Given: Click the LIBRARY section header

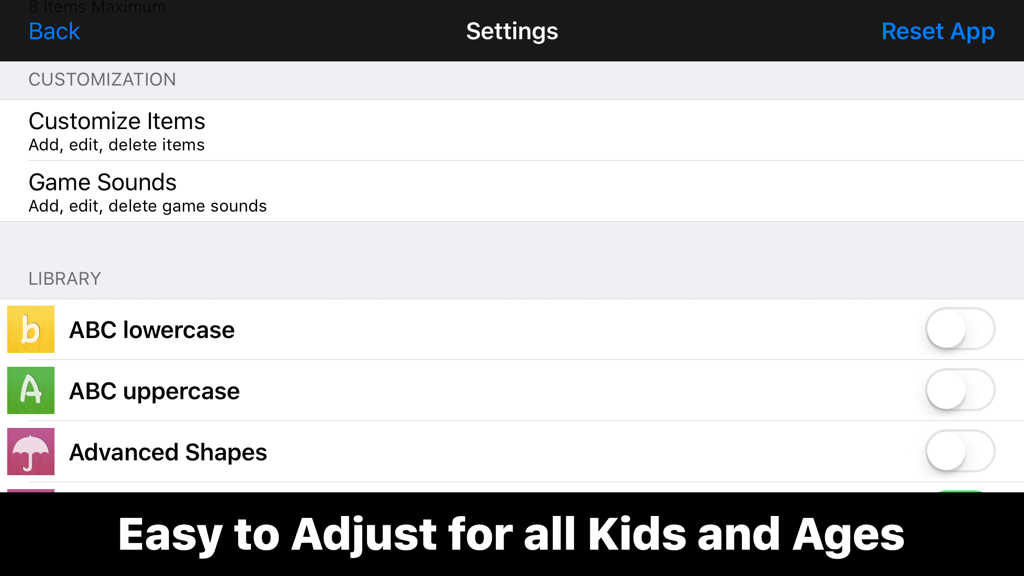Looking at the screenshot, I should (64, 279).
